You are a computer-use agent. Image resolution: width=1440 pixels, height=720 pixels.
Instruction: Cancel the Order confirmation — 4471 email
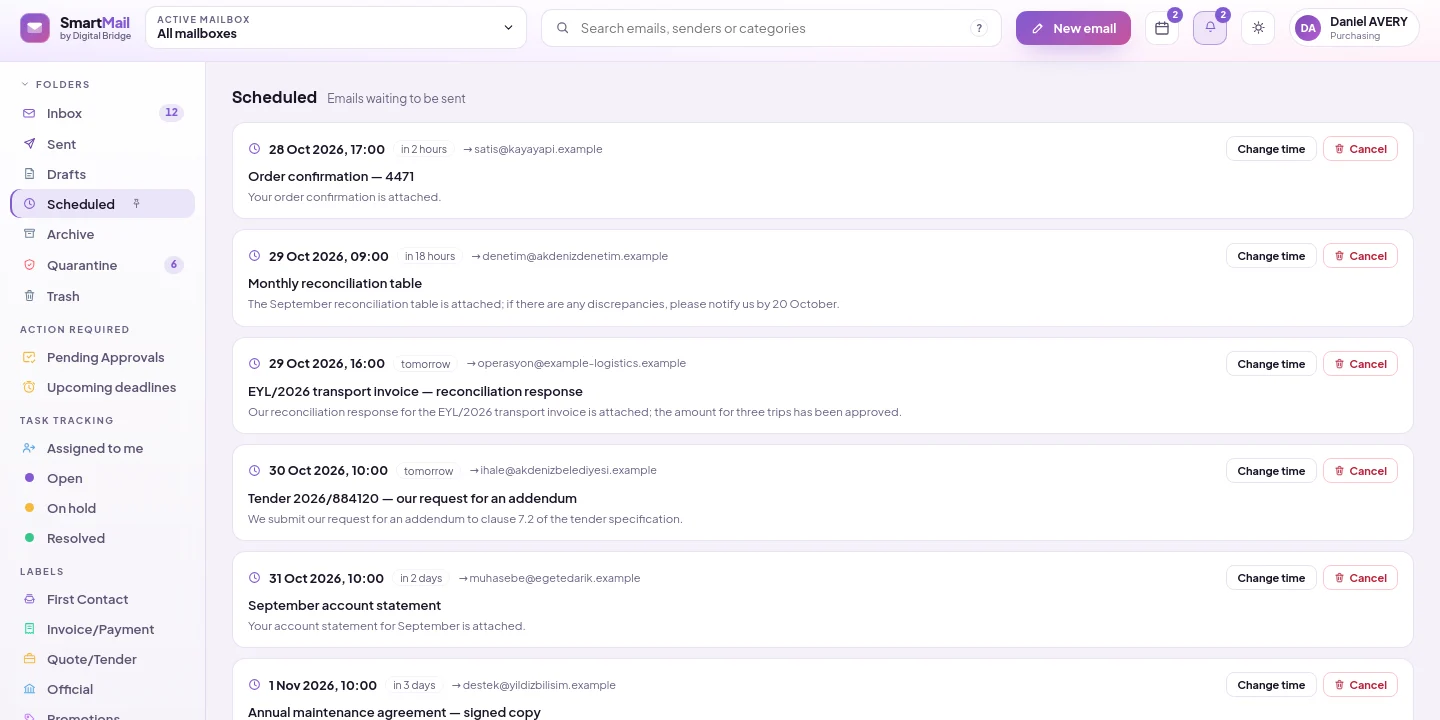(1360, 149)
